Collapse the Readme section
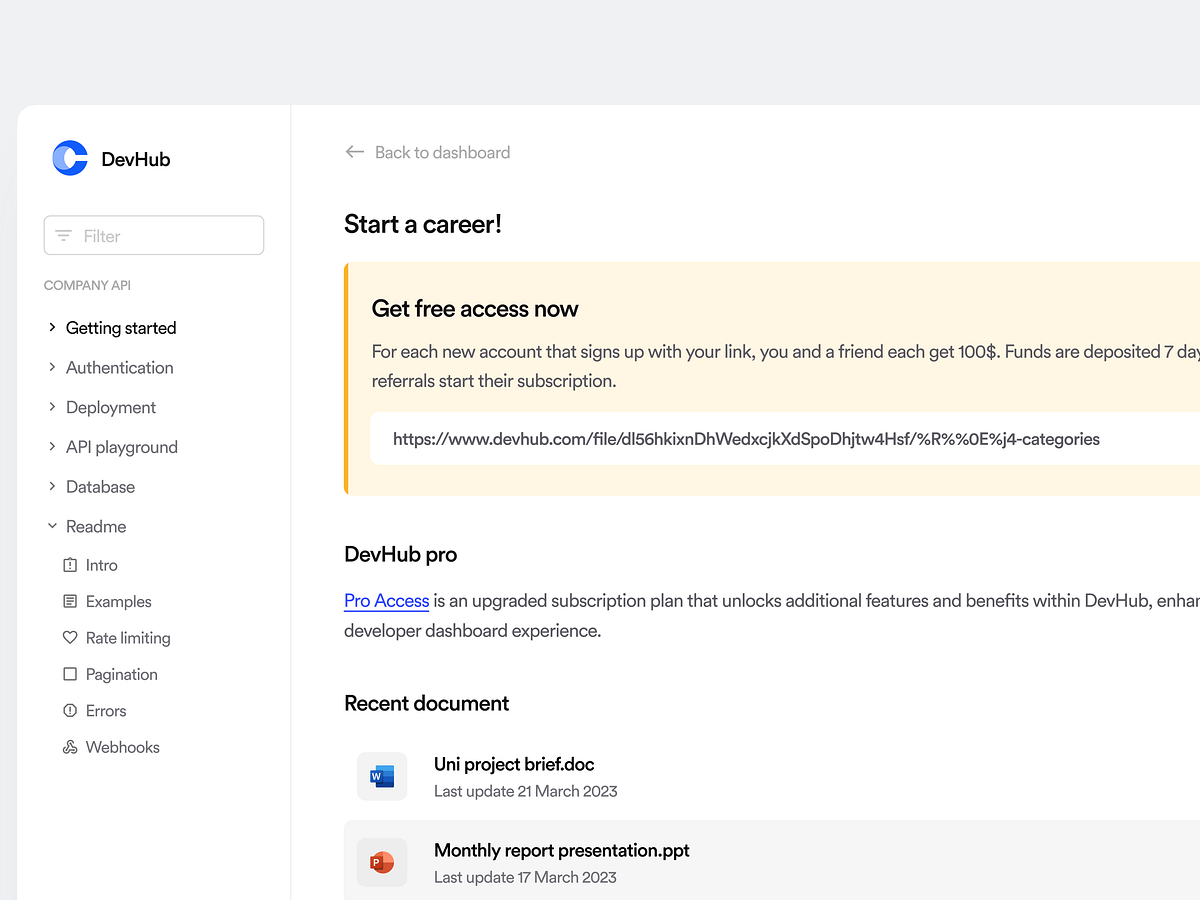Screen dimensions: 1200x900 (x=52, y=526)
